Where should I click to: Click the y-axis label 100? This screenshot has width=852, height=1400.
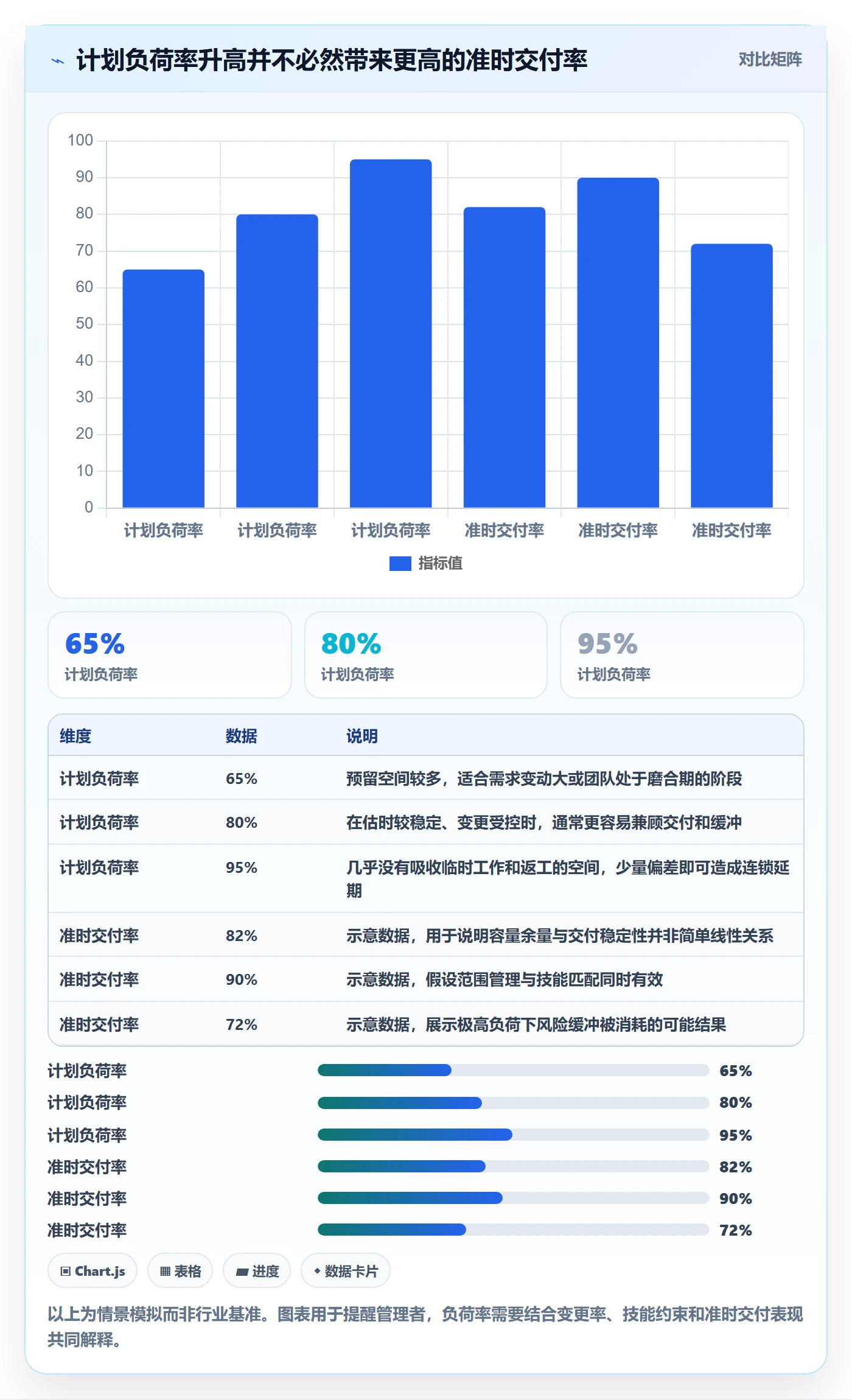[x=80, y=141]
